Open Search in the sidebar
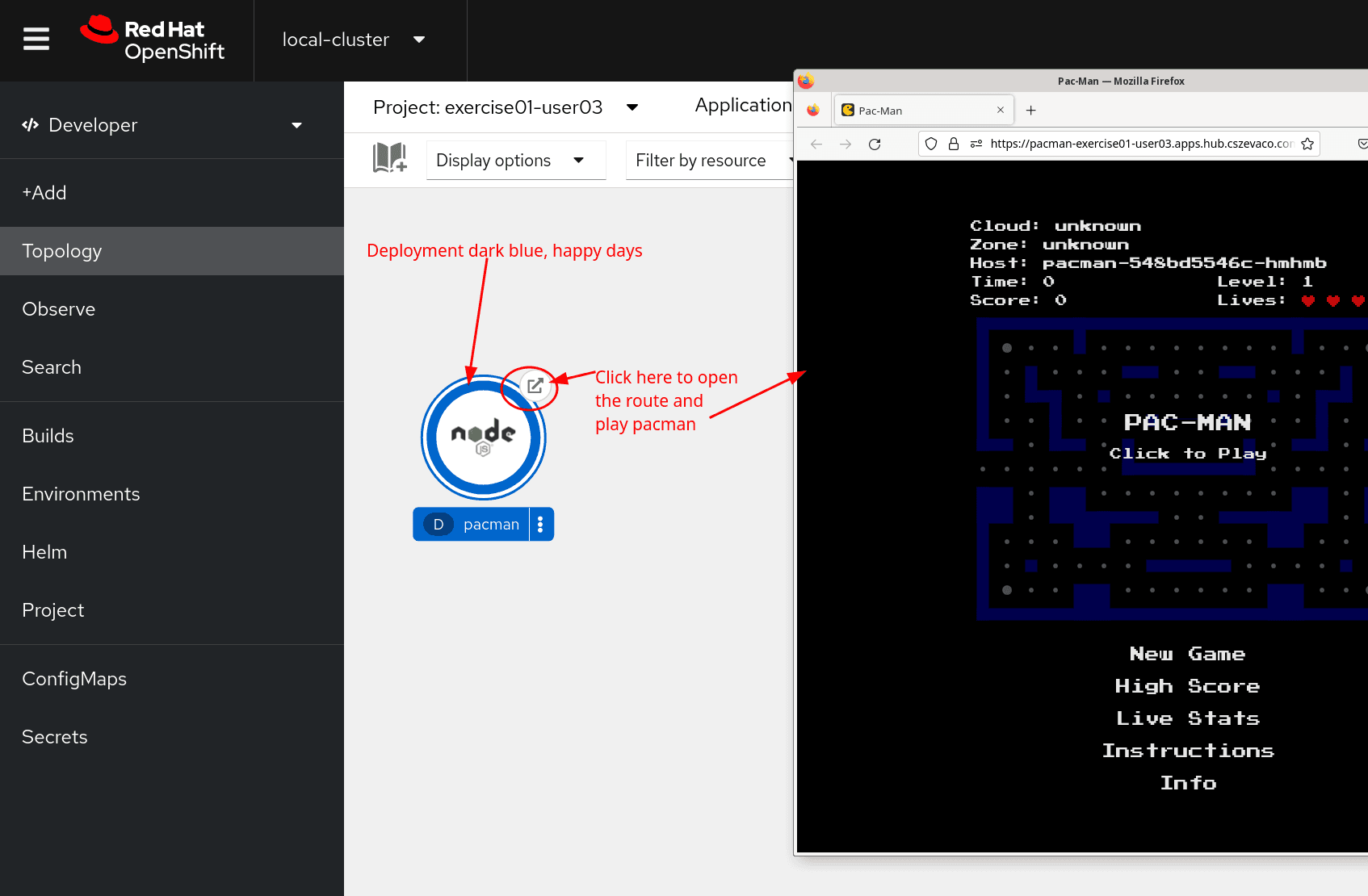 [172, 367]
